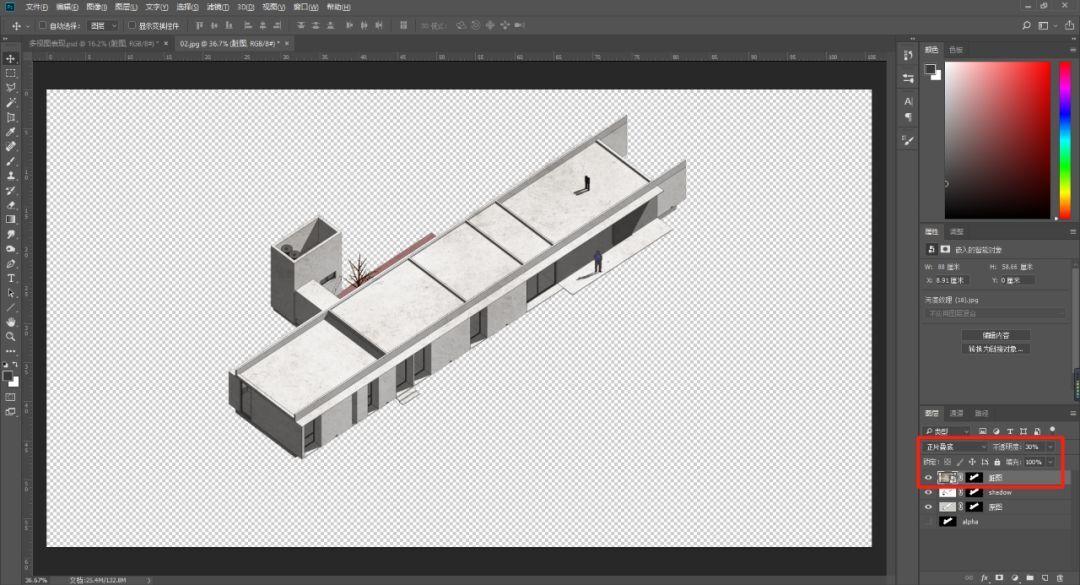
Task: Close the 02.jpg document tab
Action: point(287,43)
